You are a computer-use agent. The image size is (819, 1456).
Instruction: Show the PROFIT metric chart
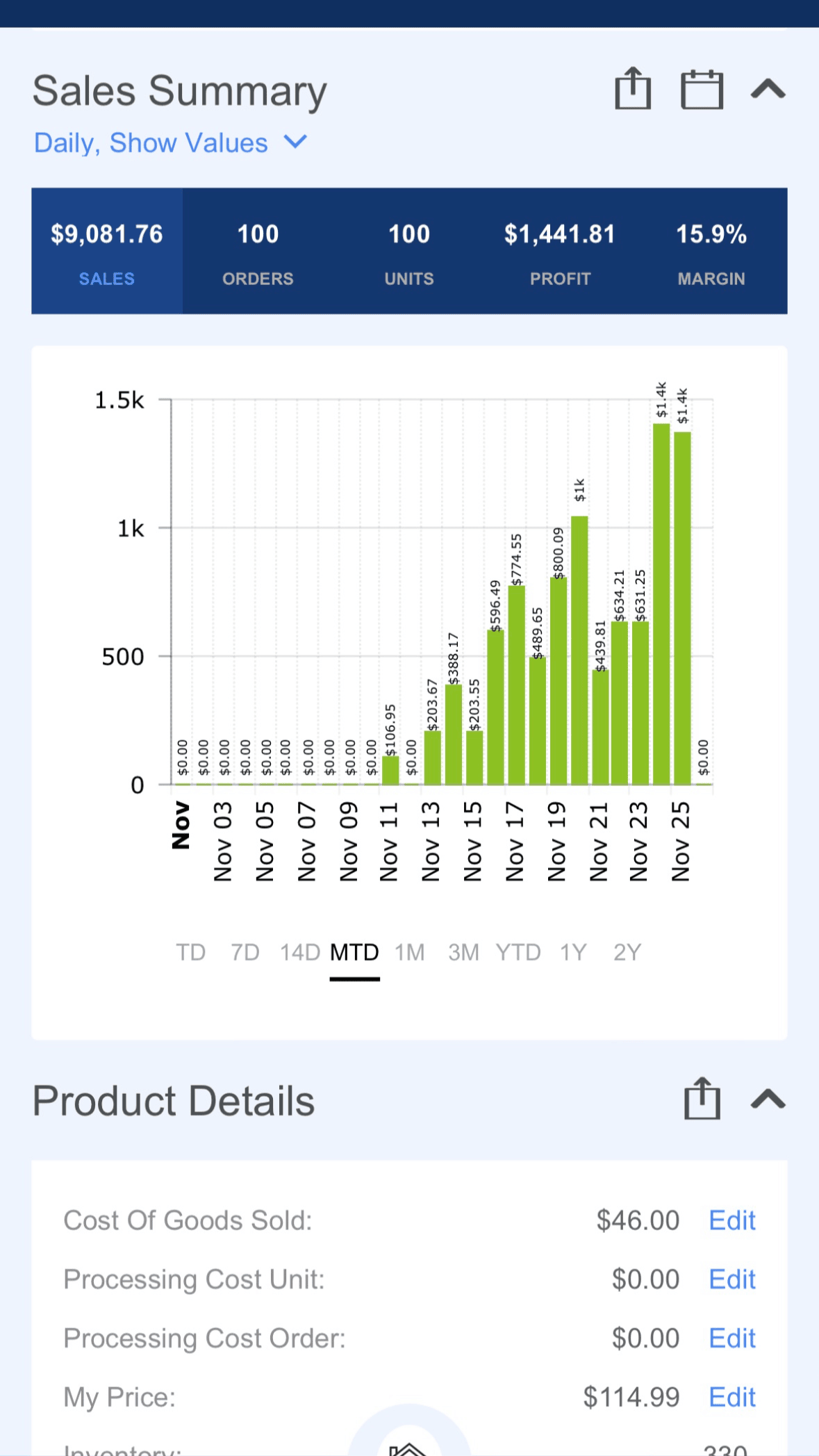(560, 251)
